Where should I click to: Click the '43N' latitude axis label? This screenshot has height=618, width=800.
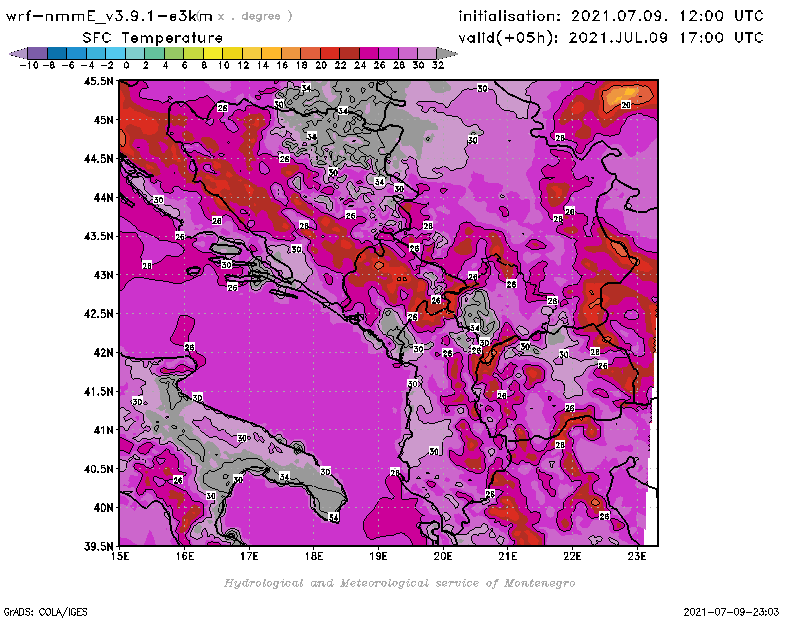click(103, 275)
